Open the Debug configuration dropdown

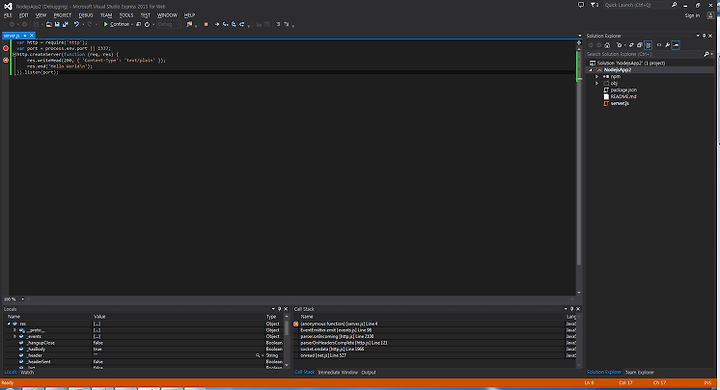pyautogui.click(x=169, y=24)
